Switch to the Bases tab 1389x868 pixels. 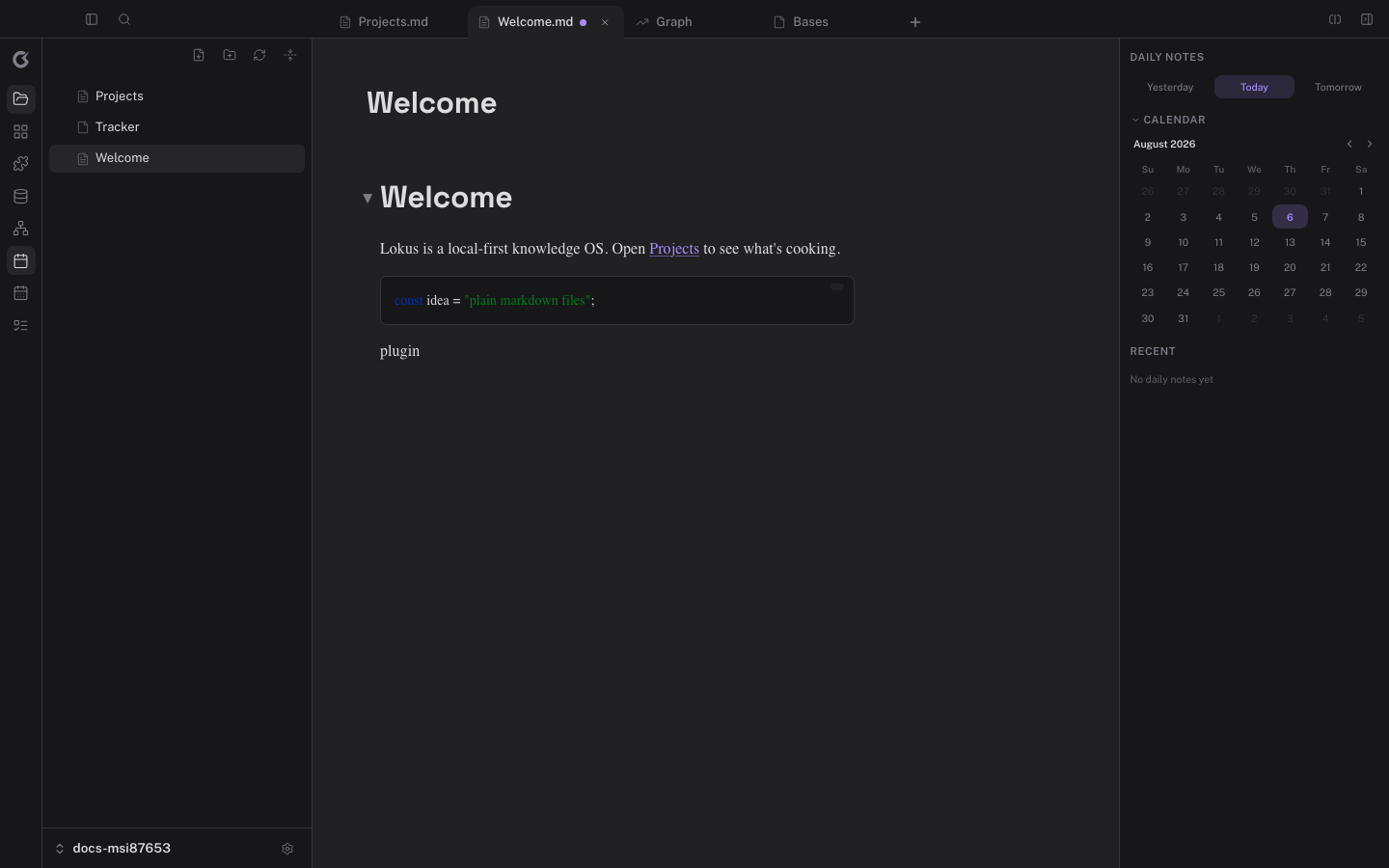coord(810,22)
